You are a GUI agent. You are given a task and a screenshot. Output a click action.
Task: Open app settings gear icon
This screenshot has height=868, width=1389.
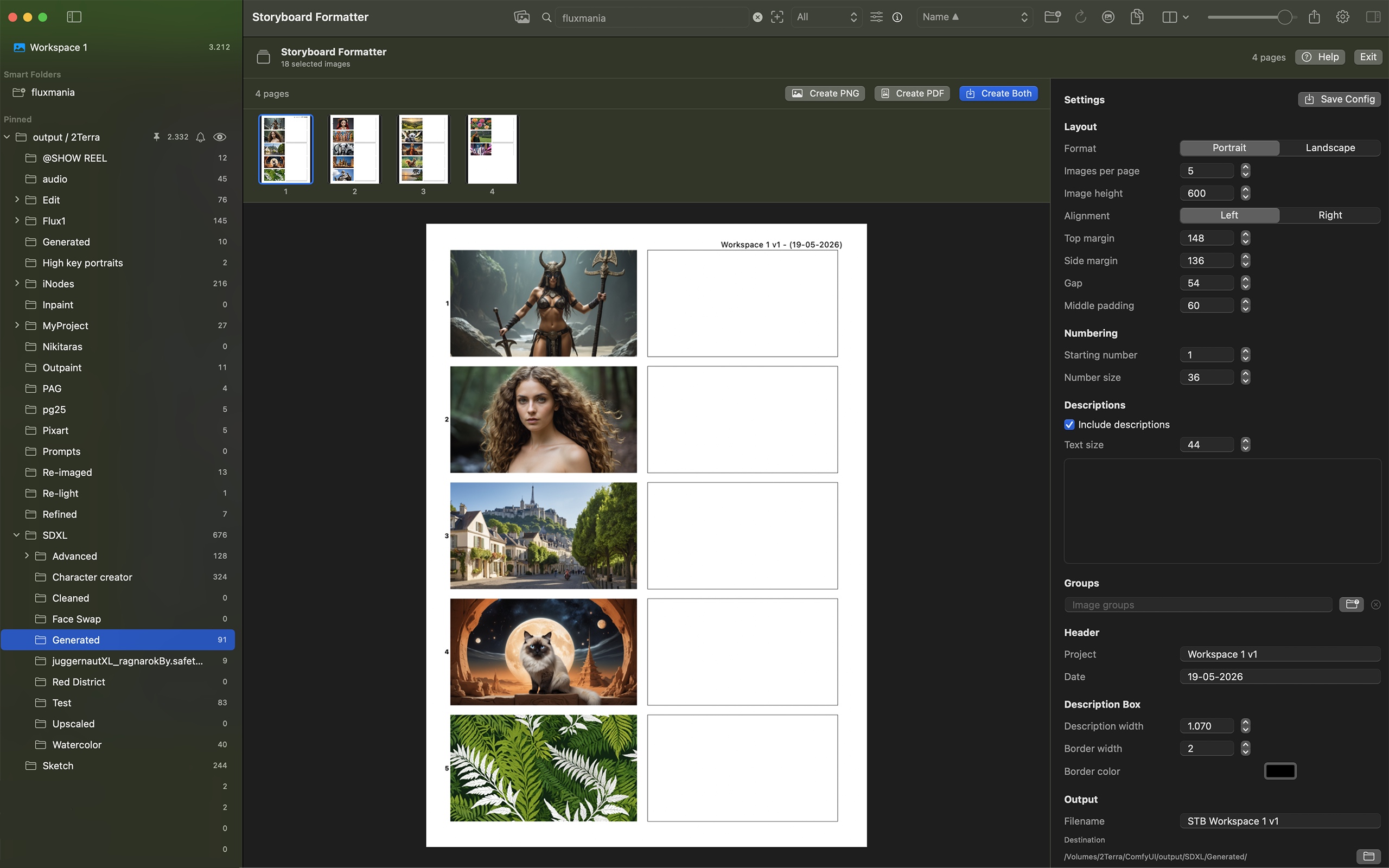click(x=1342, y=17)
